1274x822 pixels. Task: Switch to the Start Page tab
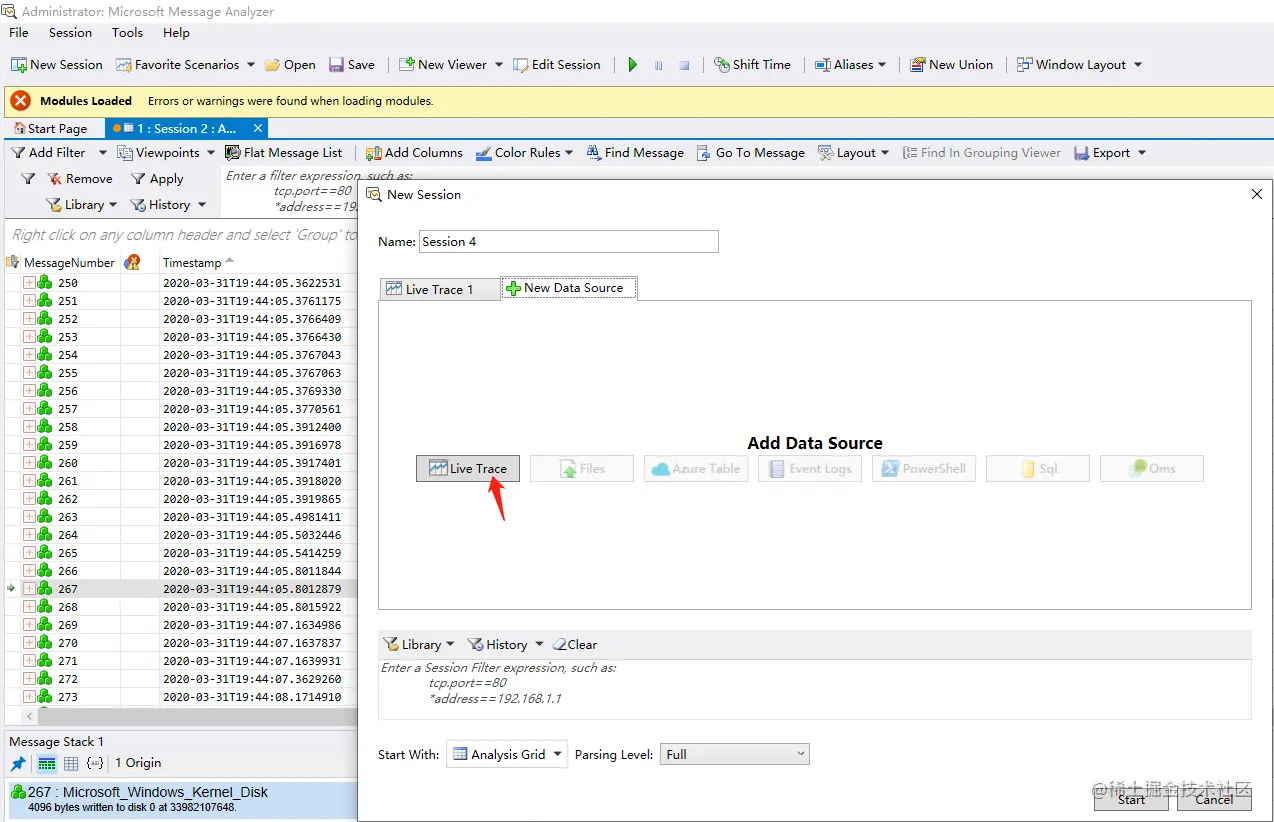tap(50, 128)
